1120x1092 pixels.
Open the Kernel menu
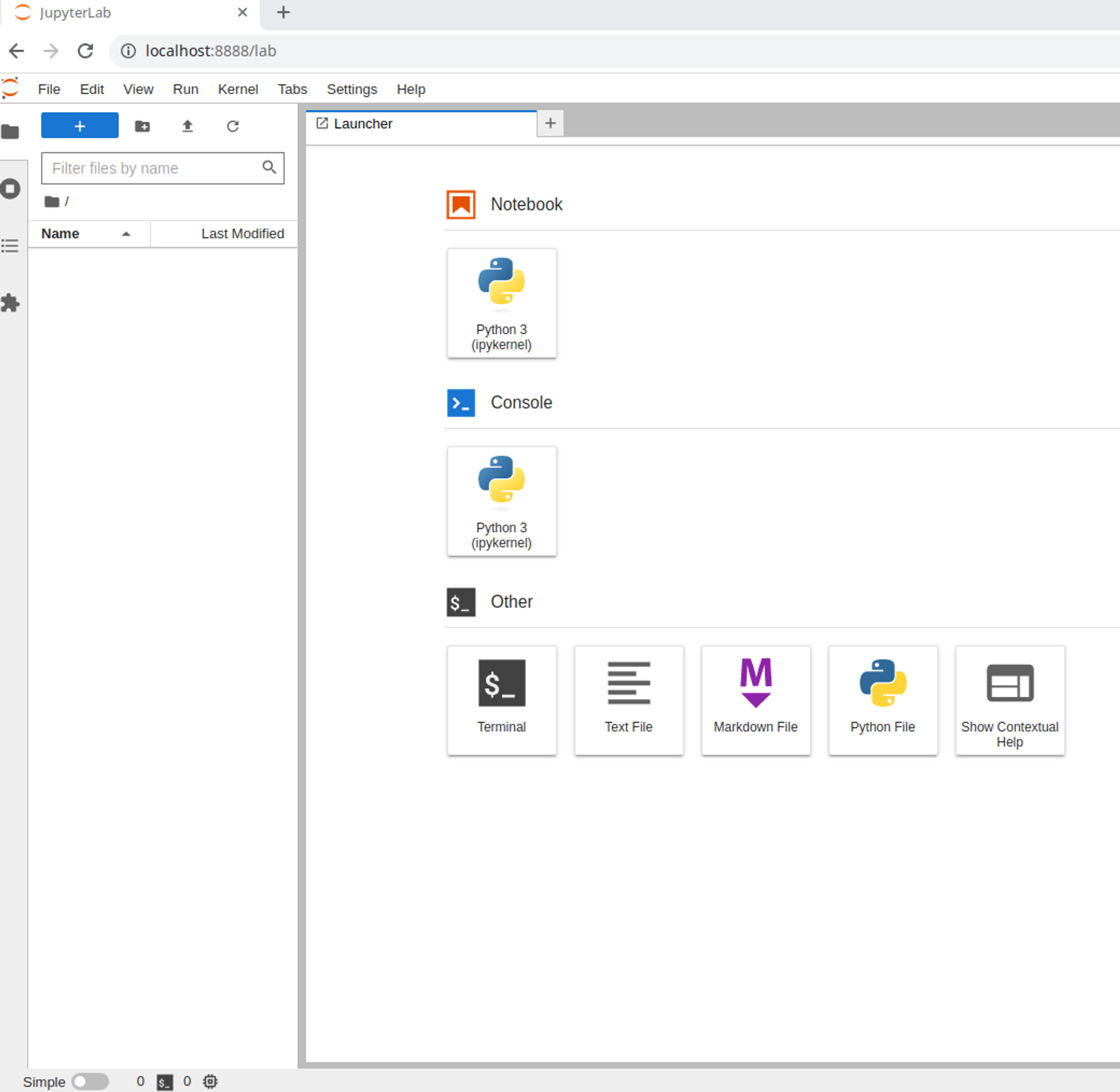pos(237,90)
